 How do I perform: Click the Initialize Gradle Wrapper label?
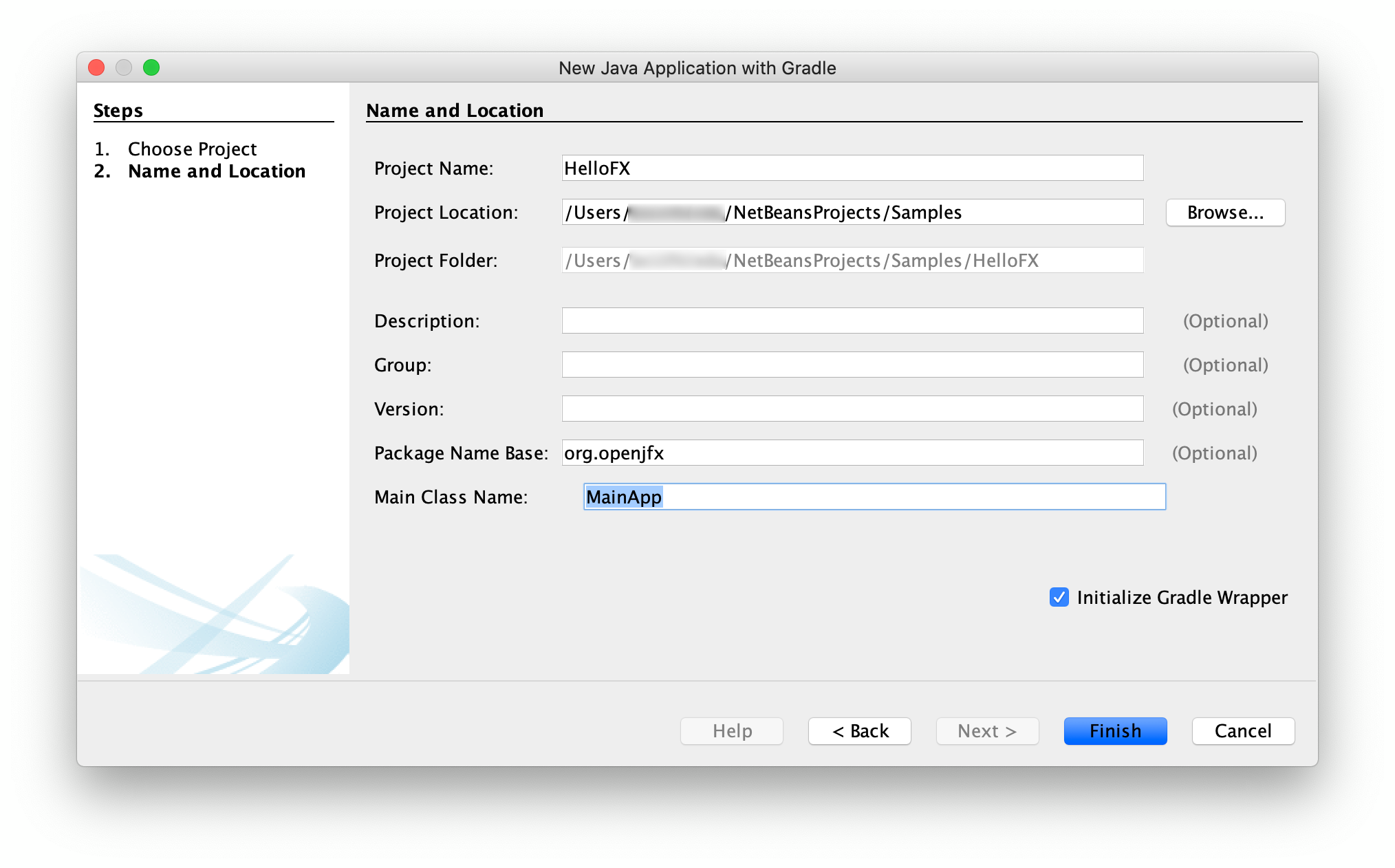tap(1181, 598)
